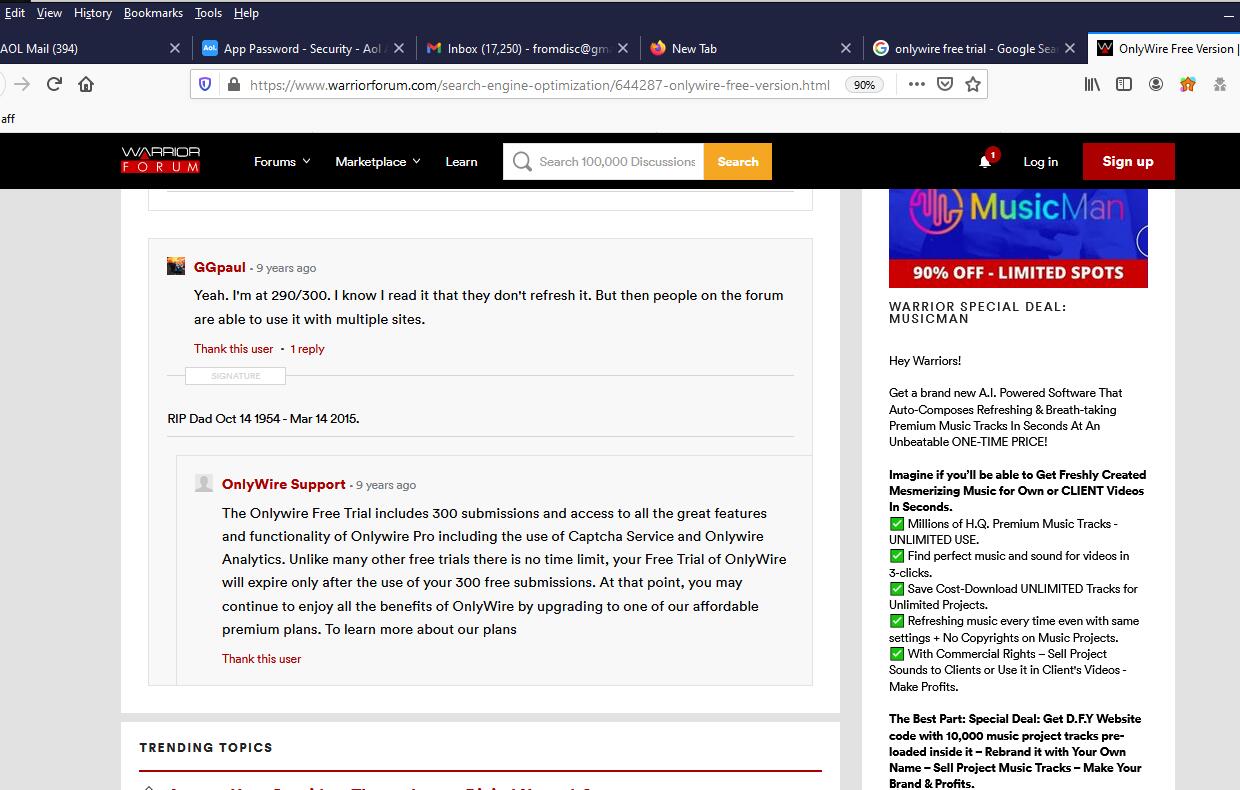Bookmark this page with the star

(973, 85)
